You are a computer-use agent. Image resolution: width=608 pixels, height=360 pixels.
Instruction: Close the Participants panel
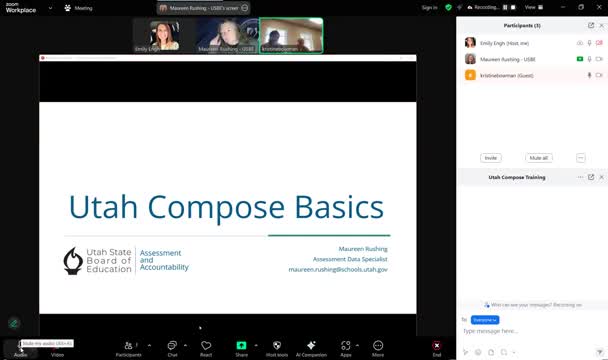[x=601, y=25]
